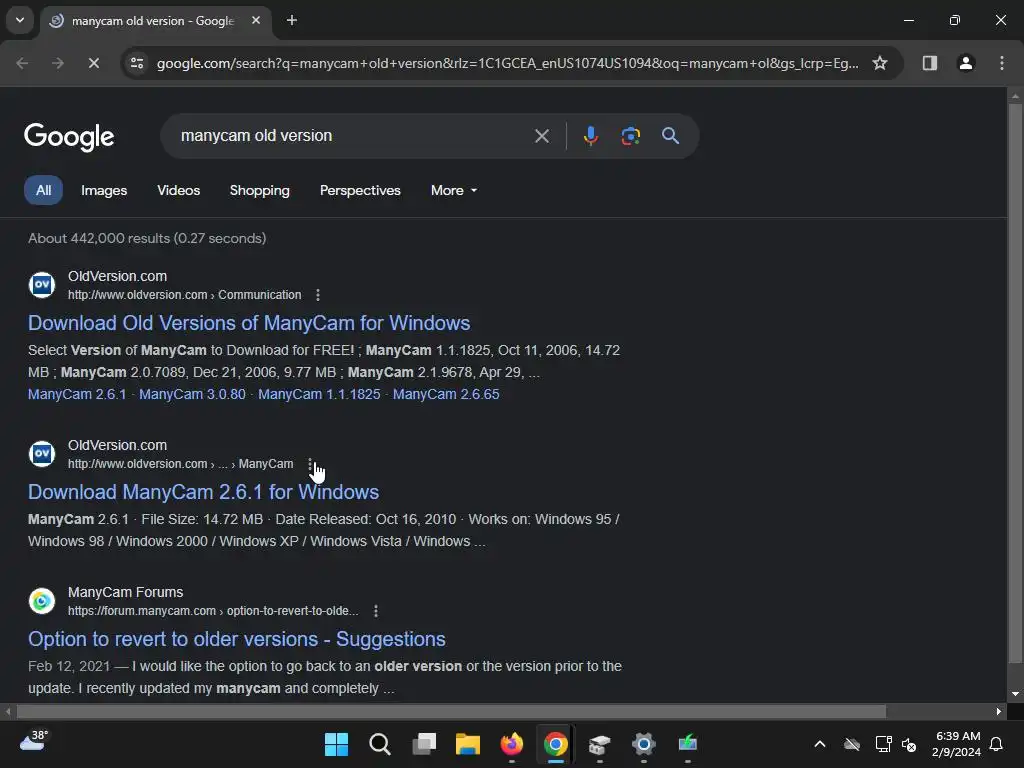Image resolution: width=1024 pixels, height=768 pixels.
Task: Open ManyCam 3.0.80 sitelink
Action: click(192, 394)
